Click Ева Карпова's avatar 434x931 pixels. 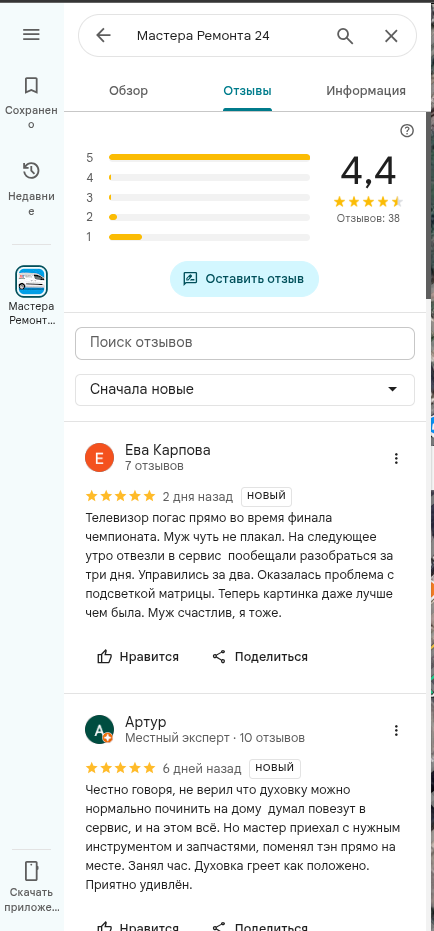pyautogui.click(x=99, y=457)
